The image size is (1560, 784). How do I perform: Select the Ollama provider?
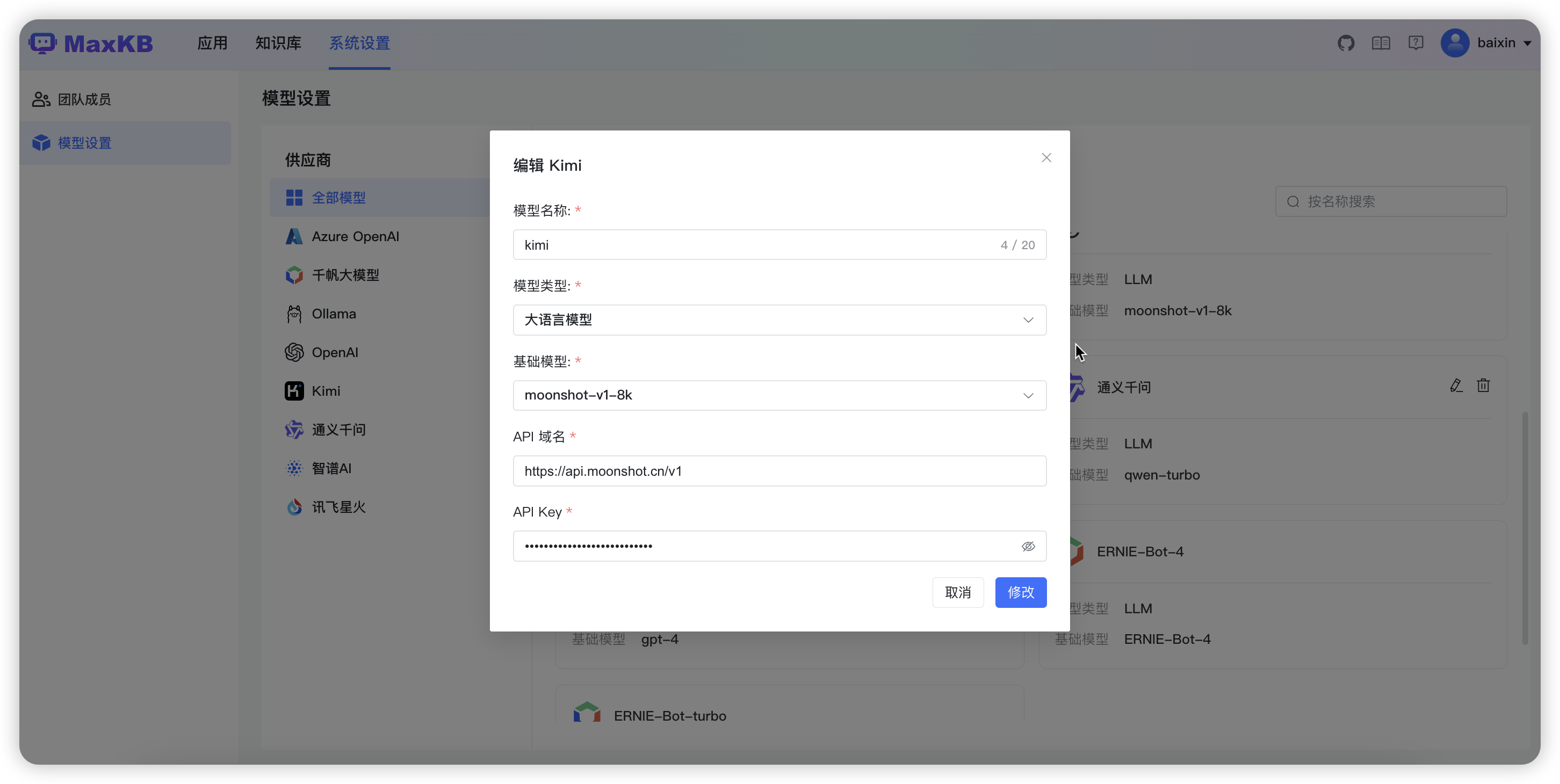pyautogui.click(x=334, y=314)
